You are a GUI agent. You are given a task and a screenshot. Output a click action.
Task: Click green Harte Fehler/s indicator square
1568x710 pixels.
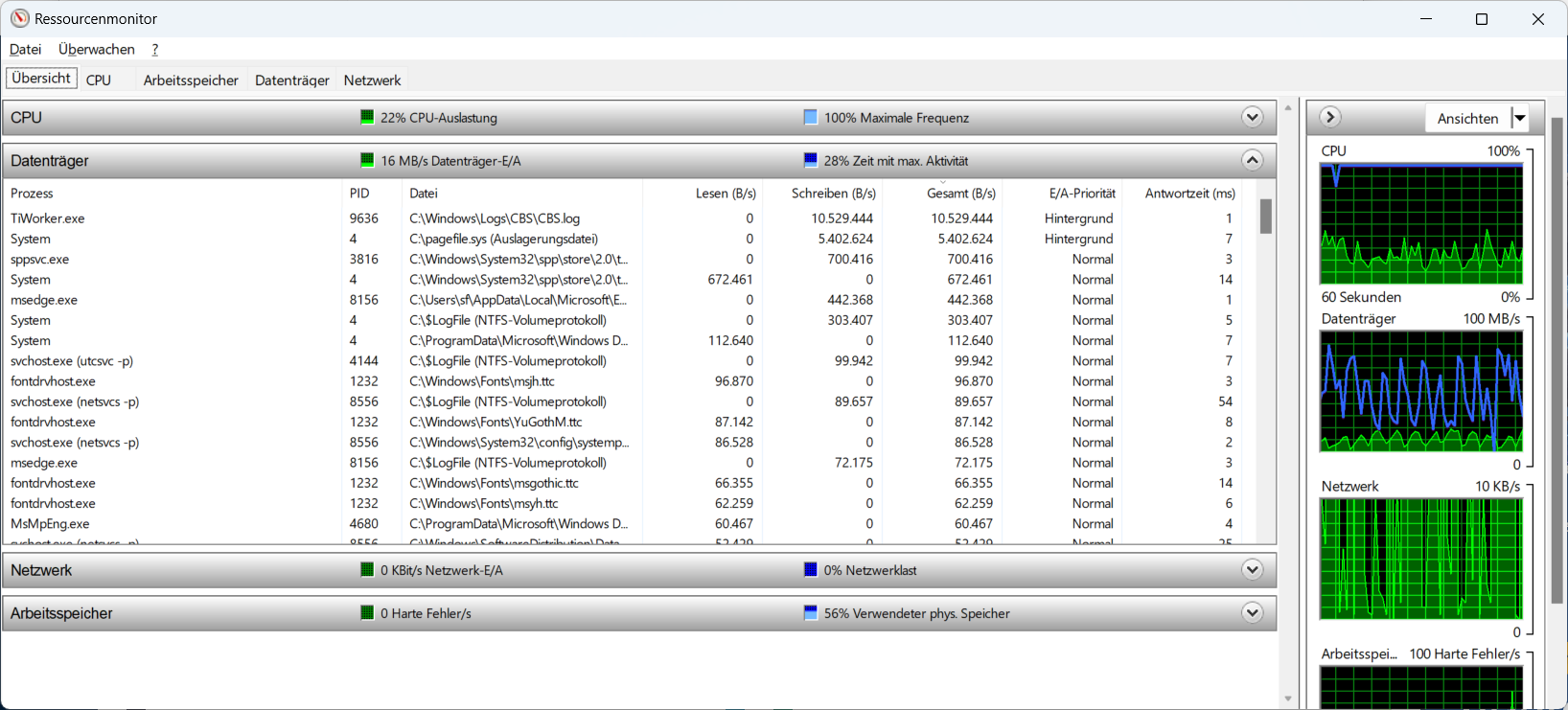(x=367, y=612)
